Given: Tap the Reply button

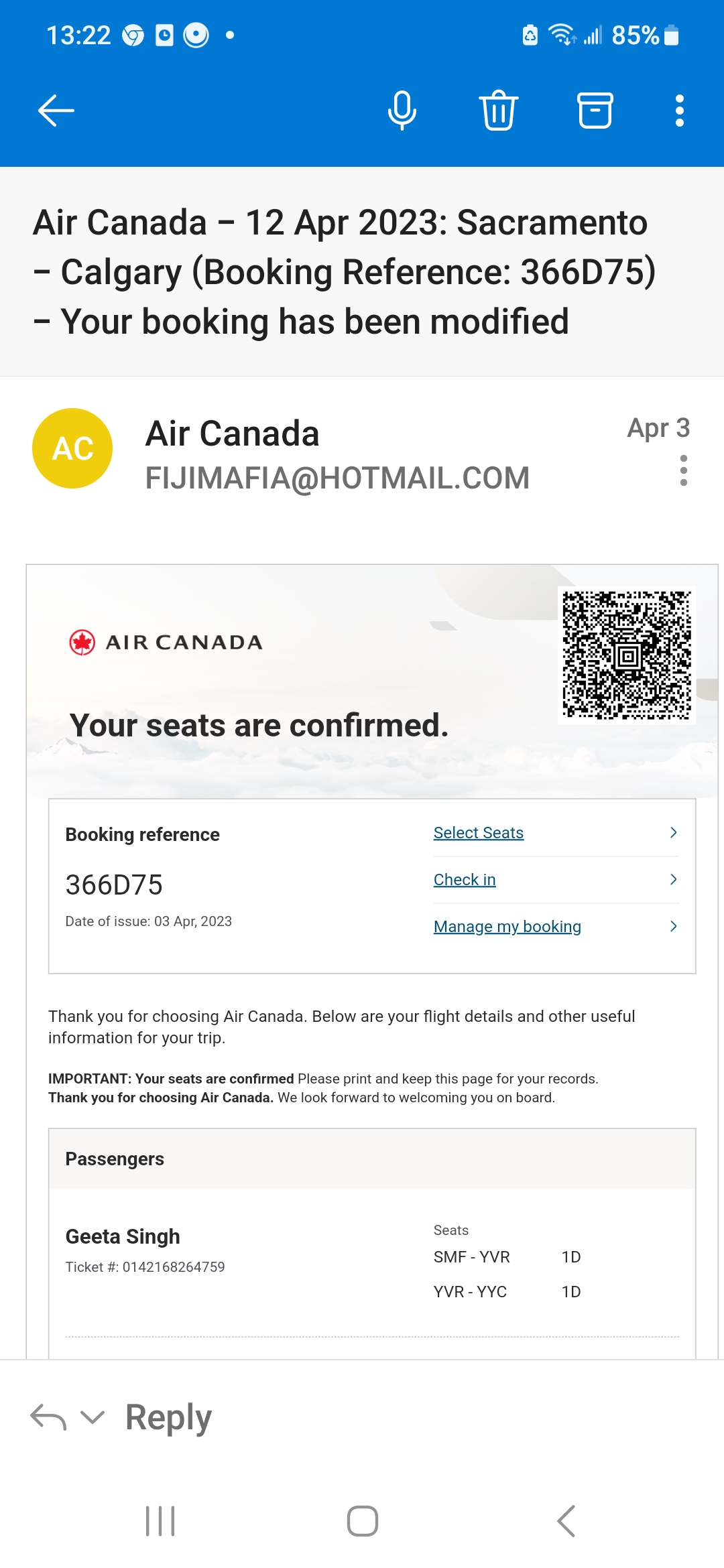Looking at the screenshot, I should tap(168, 1417).
